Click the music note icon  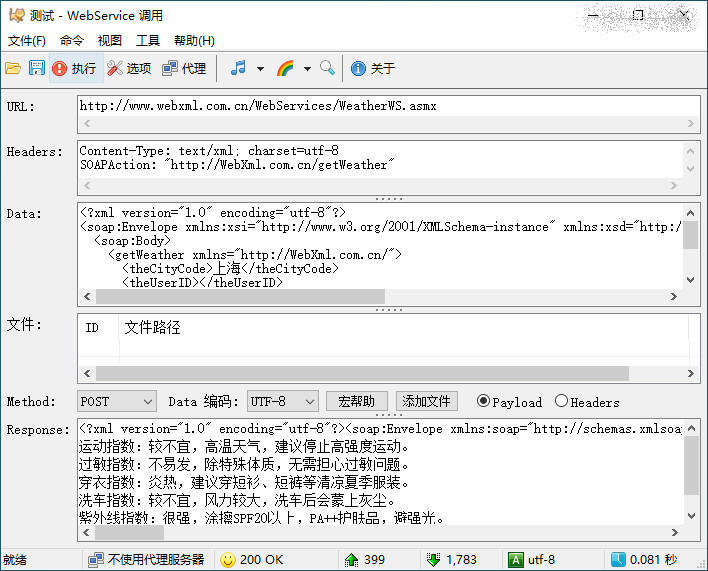(238, 68)
